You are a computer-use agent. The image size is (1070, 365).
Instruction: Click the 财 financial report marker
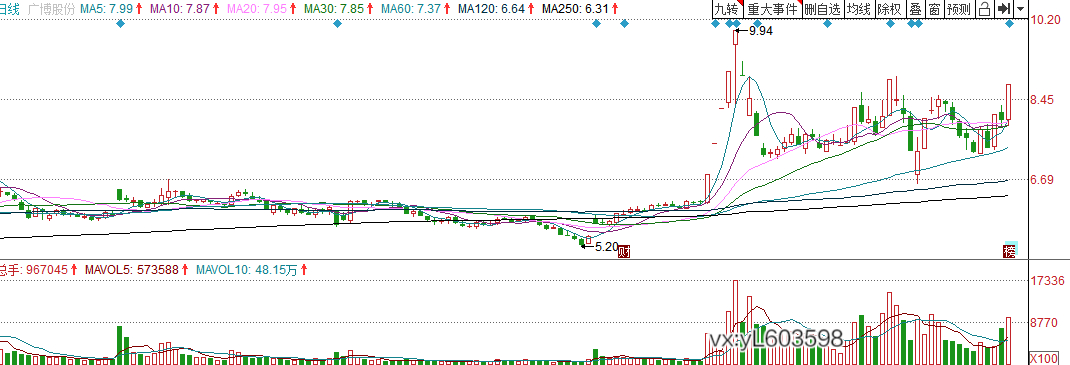[x=623, y=251]
